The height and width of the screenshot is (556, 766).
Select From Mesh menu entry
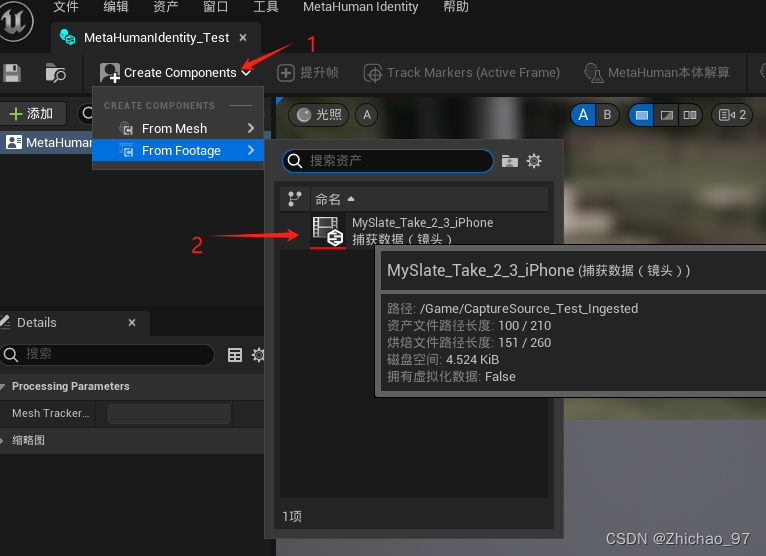[x=178, y=128]
